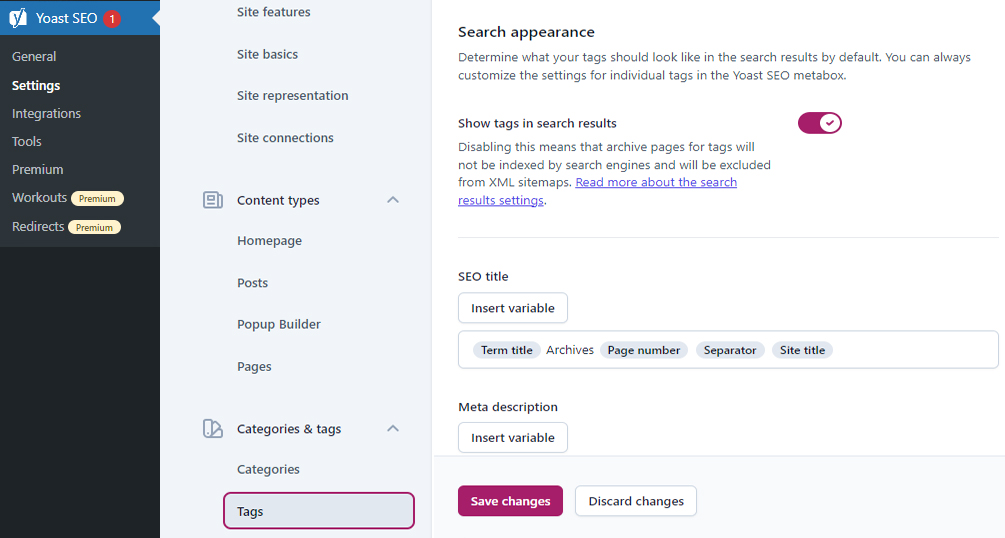Viewport: 1005px width, 538px height.
Task: Click the word Archives in SEO title
Action: (570, 350)
